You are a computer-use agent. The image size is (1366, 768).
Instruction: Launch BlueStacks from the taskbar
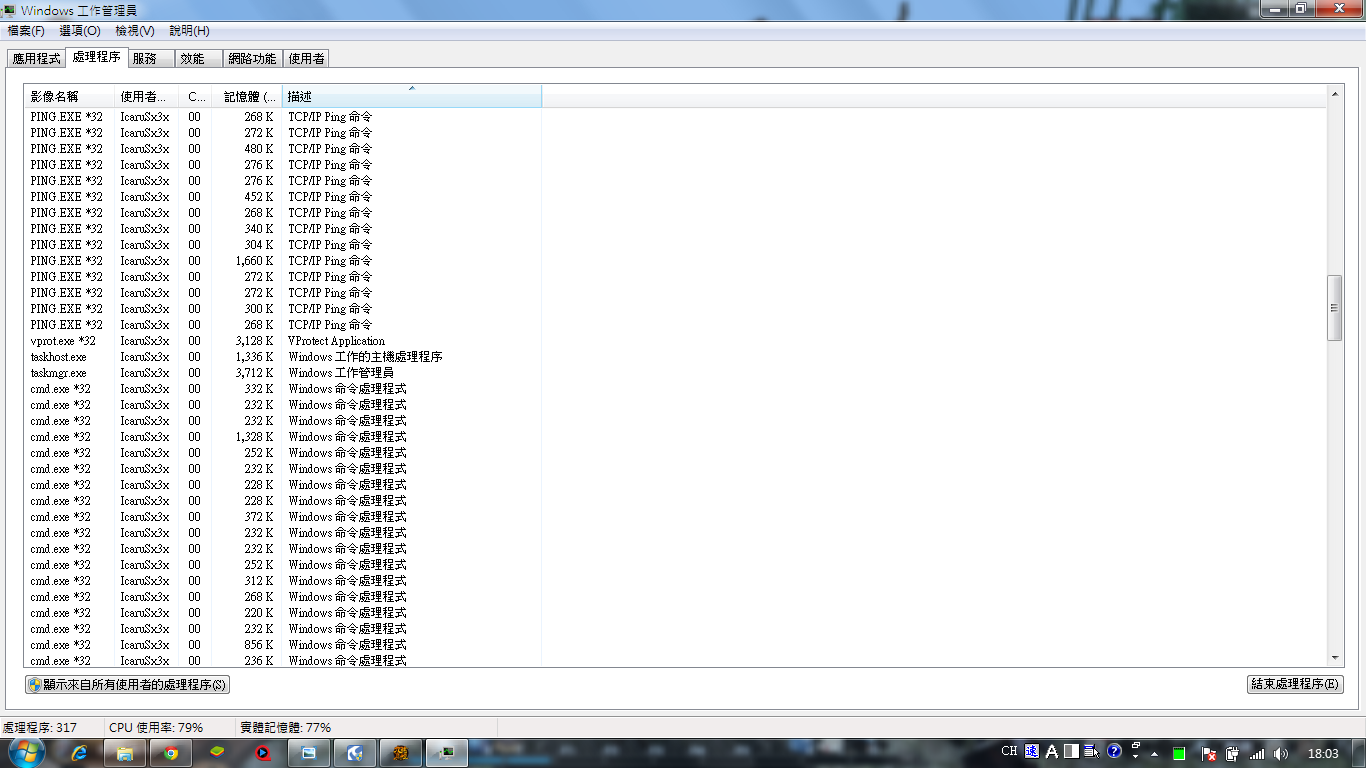(x=217, y=753)
